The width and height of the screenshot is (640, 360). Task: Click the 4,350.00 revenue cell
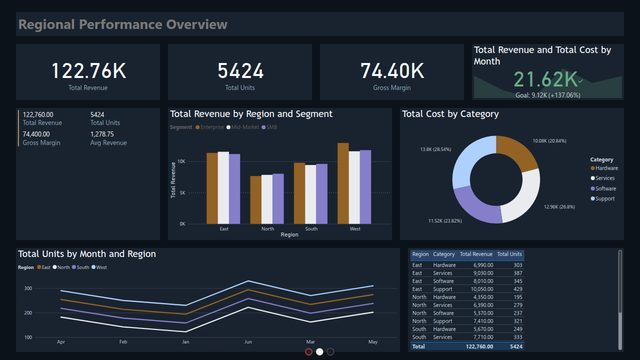483,297
